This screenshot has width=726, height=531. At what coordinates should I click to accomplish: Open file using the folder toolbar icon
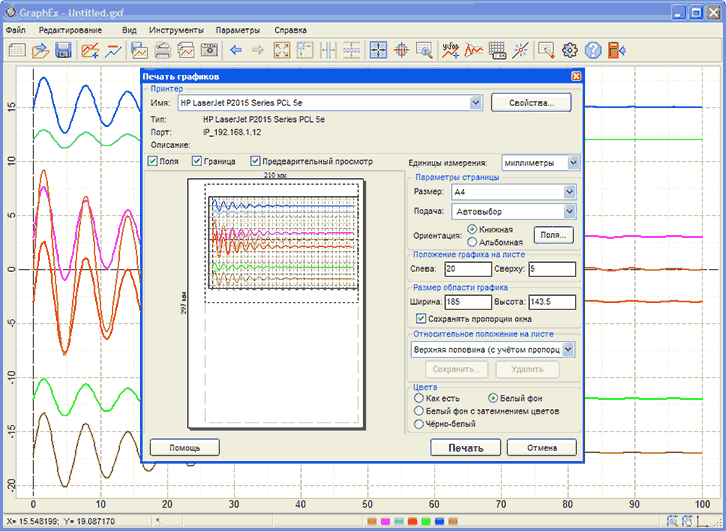(x=40, y=50)
